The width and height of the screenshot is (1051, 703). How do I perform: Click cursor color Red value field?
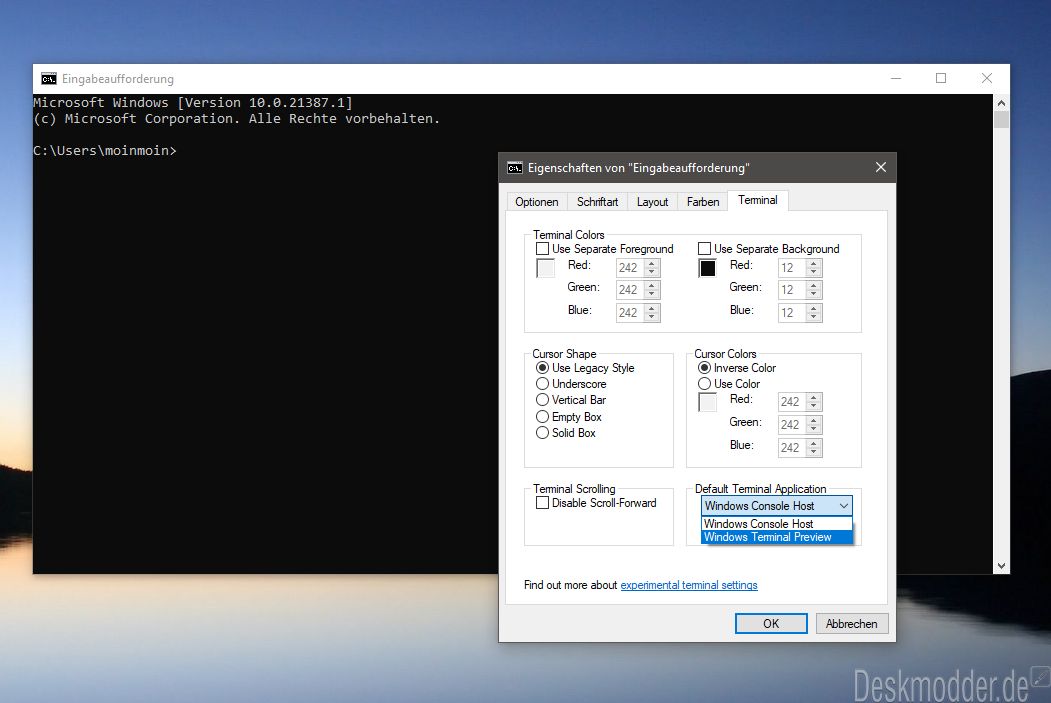[792, 402]
